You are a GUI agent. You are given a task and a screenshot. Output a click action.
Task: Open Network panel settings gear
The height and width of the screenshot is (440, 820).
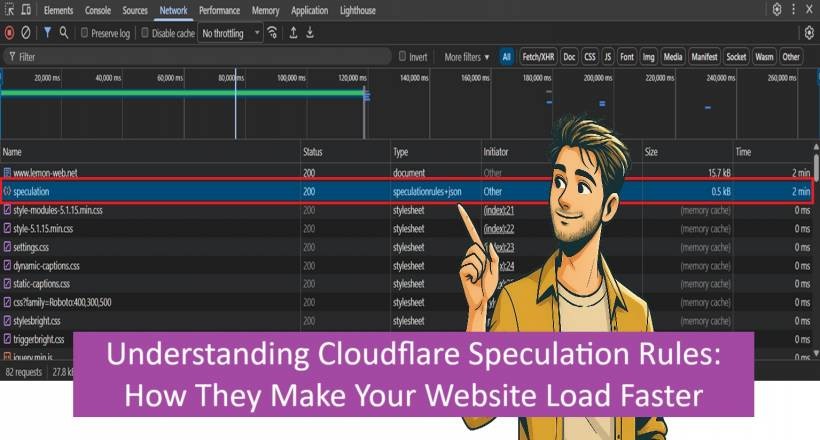[x=809, y=33]
